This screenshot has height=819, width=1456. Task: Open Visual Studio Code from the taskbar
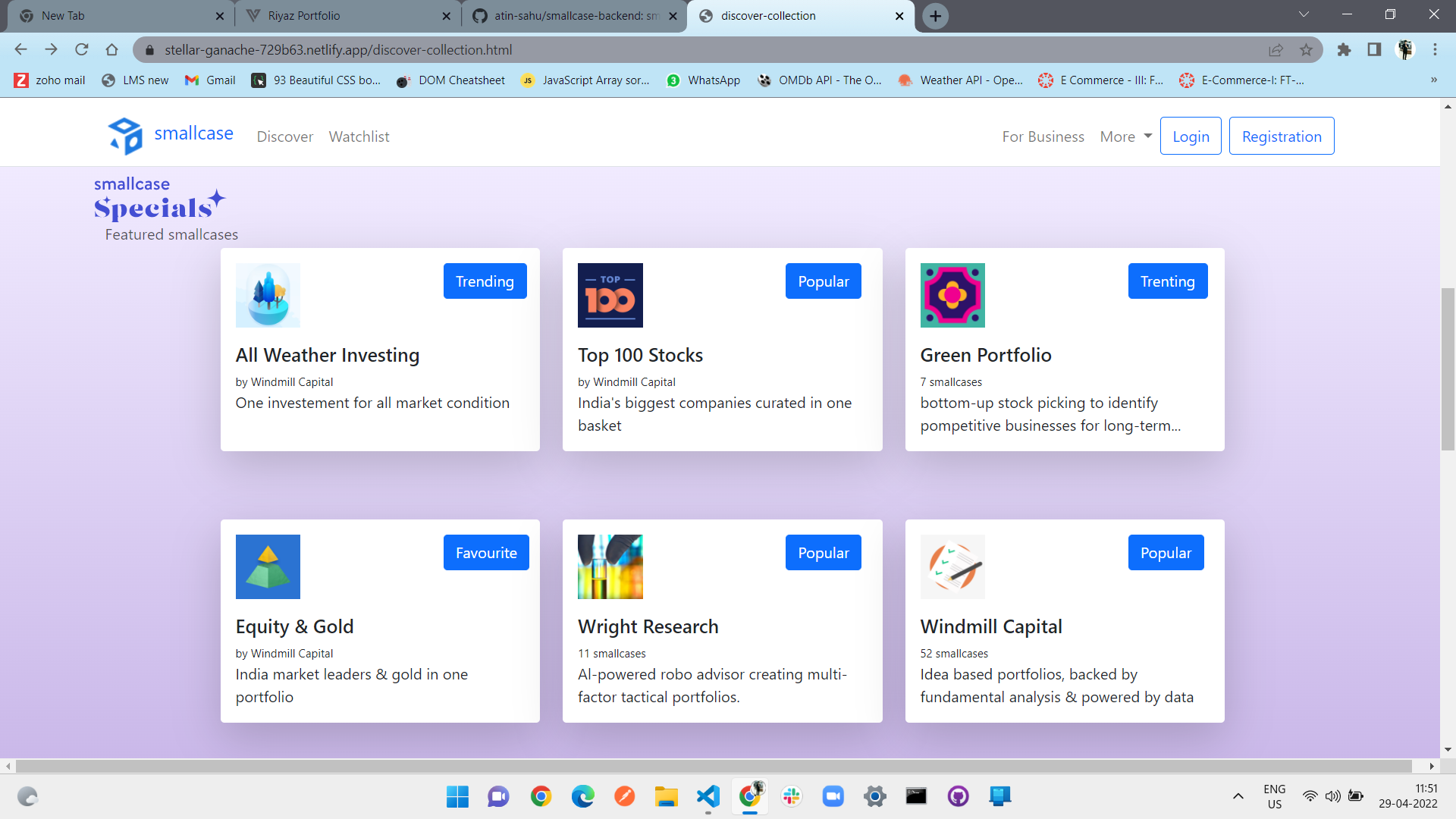coord(708,796)
